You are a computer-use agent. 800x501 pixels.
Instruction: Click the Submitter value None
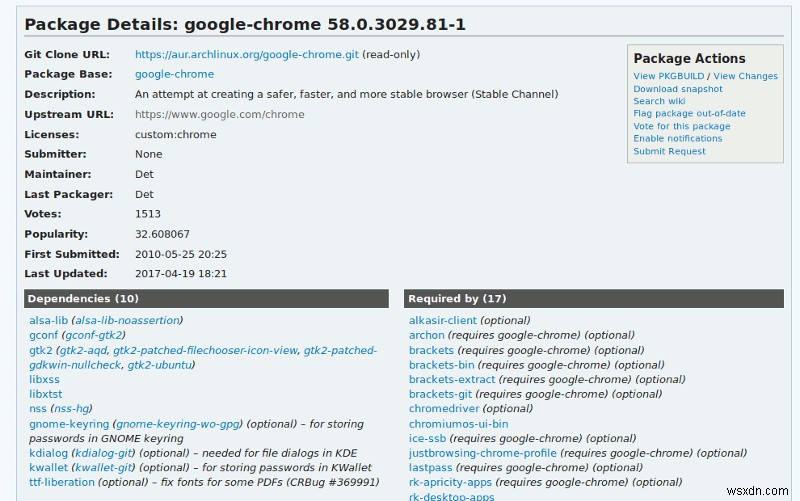click(x=148, y=154)
